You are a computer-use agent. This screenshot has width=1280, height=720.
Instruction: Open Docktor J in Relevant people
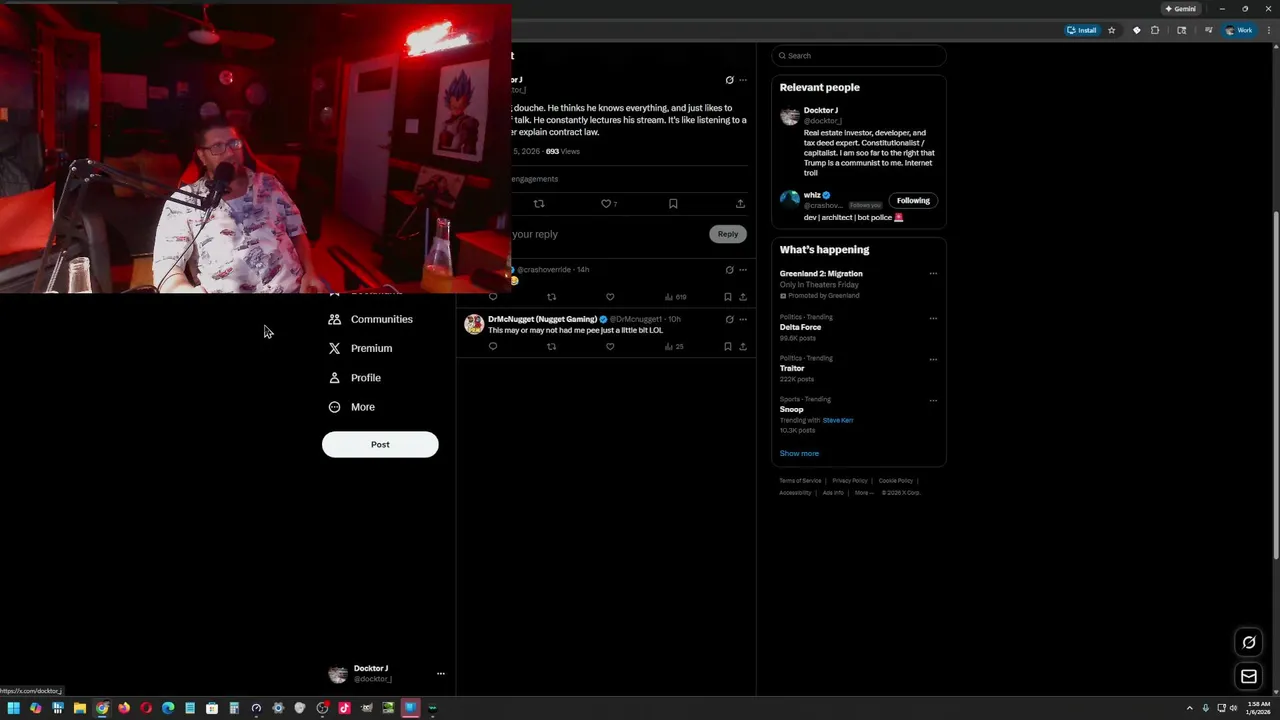pos(821,110)
